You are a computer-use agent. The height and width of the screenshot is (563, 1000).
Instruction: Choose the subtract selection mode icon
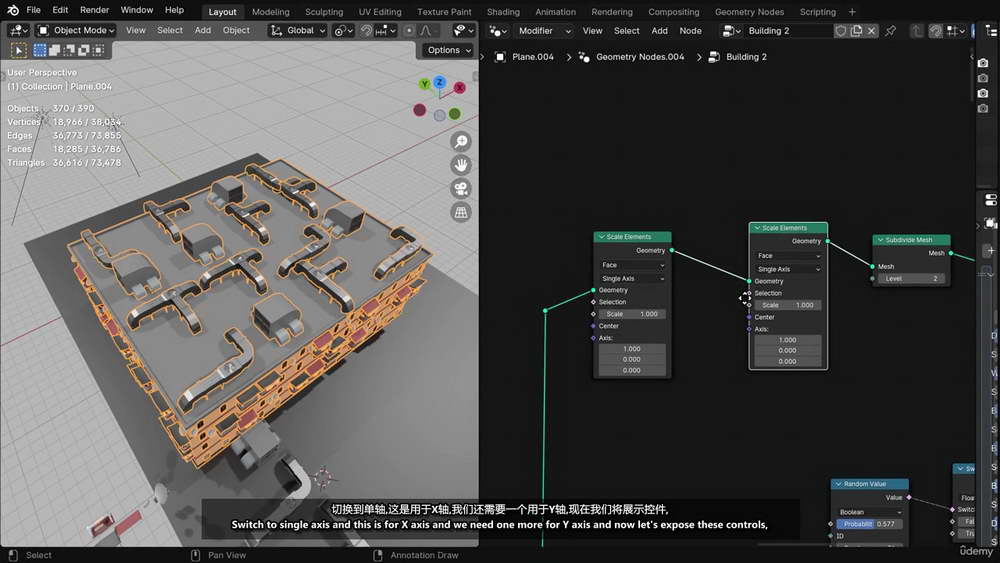(69, 50)
